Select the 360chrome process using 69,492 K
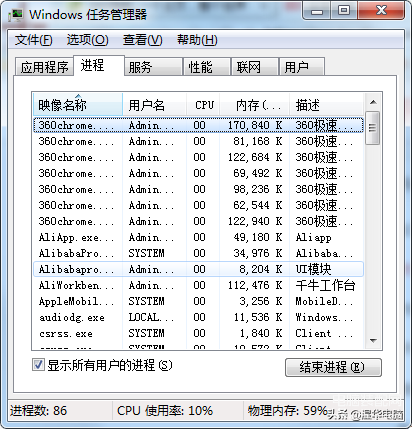Screen dimensions: 412x429 coord(198,173)
